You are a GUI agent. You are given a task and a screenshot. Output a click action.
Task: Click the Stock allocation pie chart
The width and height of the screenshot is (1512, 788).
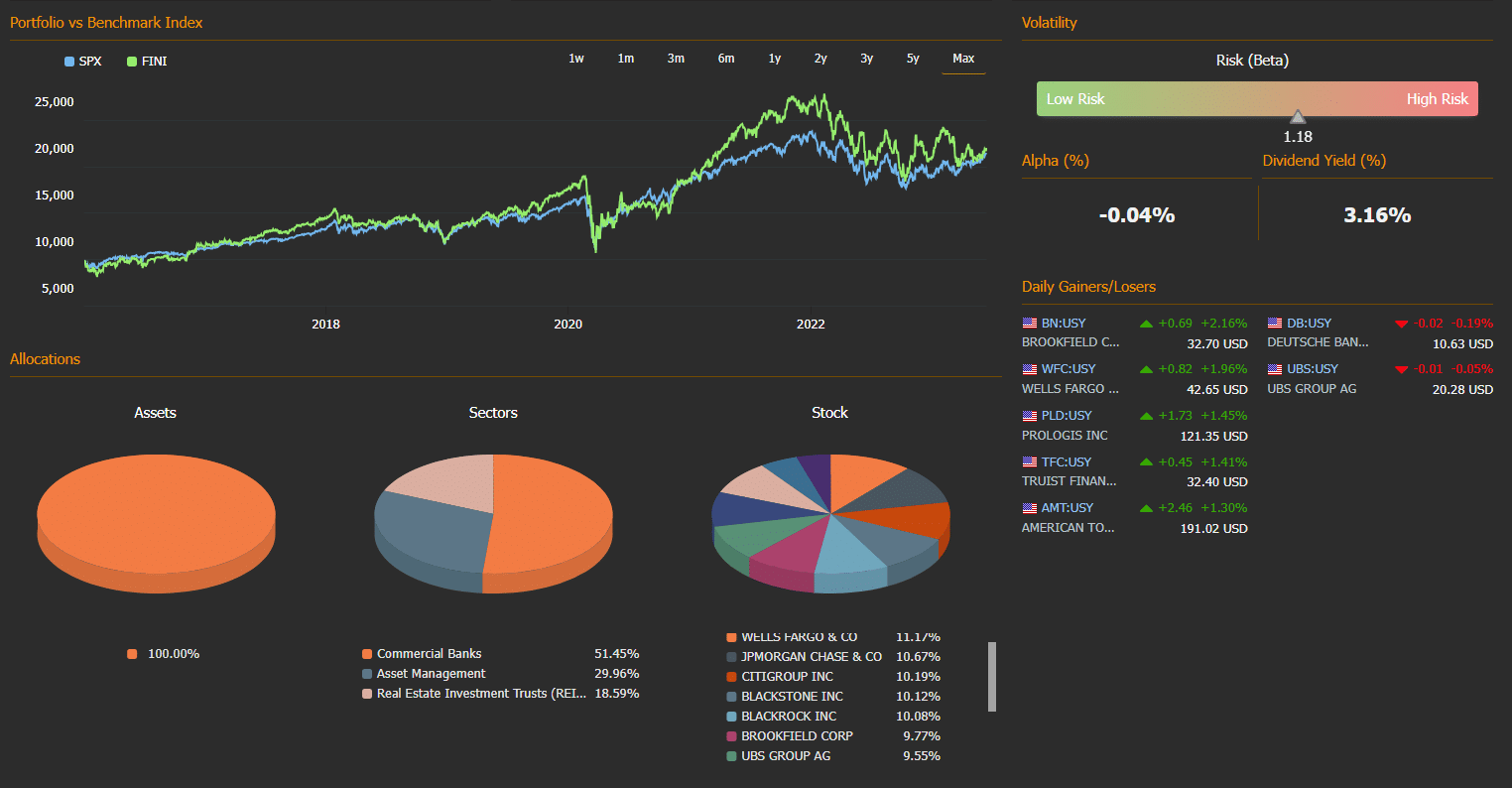click(830, 523)
